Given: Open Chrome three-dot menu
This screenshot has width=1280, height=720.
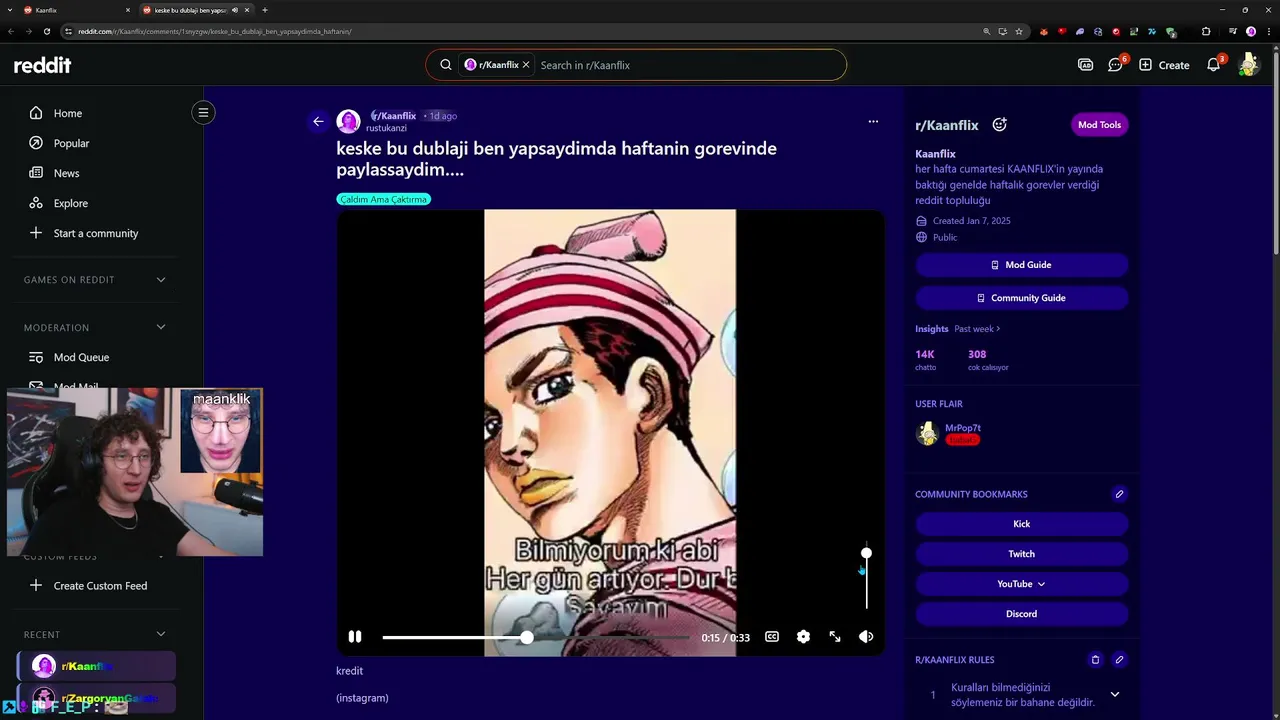Looking at the screenshot, I should [1267, 31].
